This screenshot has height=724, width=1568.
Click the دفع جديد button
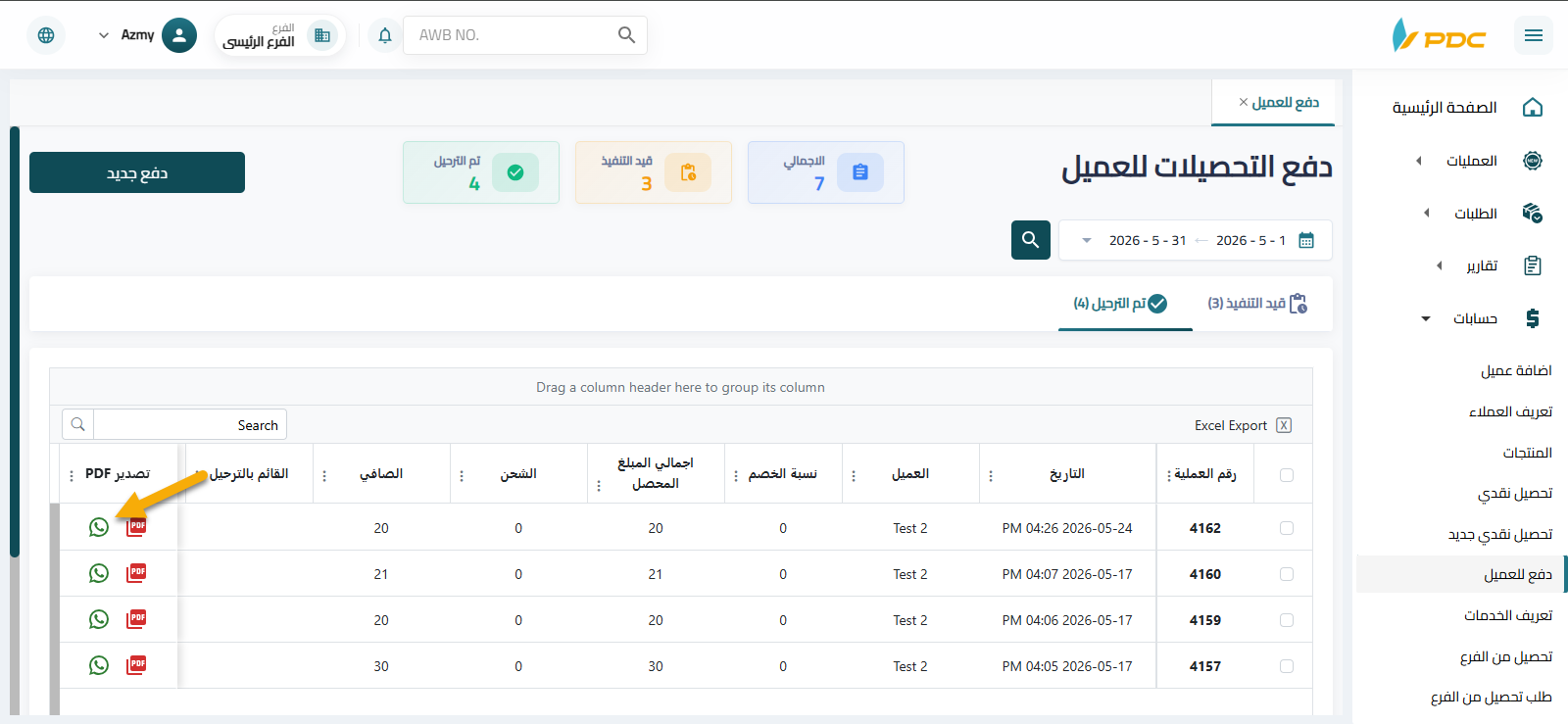(x=137, y=172)
